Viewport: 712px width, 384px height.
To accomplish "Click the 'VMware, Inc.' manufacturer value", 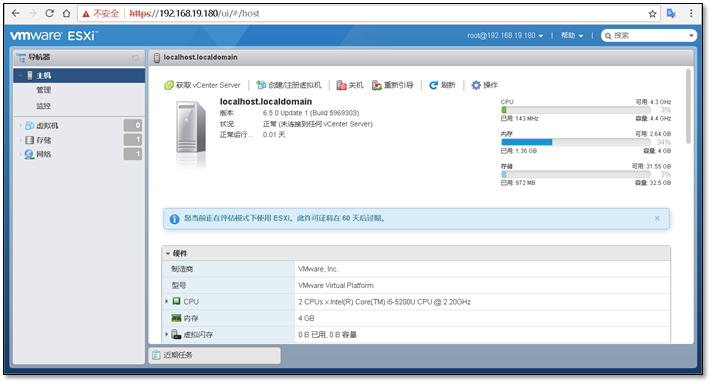I will coord(318,269).
